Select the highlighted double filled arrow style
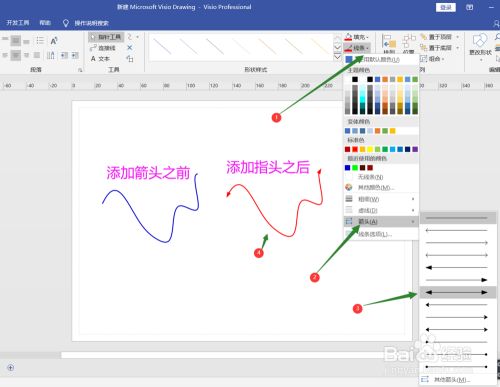The width and height of the screenshot is (500, 387). pos(457,292)
